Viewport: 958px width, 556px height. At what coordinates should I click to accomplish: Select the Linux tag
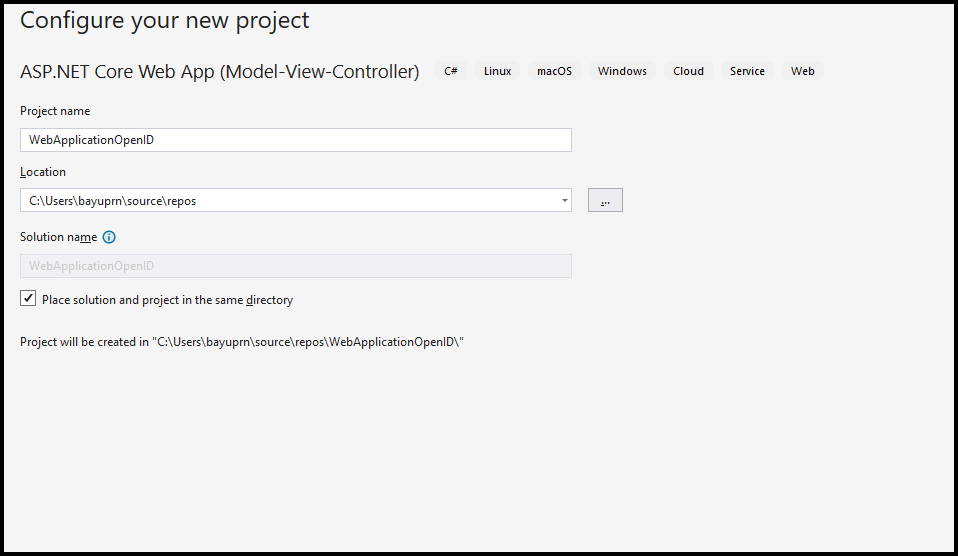(x=497, y=72)
